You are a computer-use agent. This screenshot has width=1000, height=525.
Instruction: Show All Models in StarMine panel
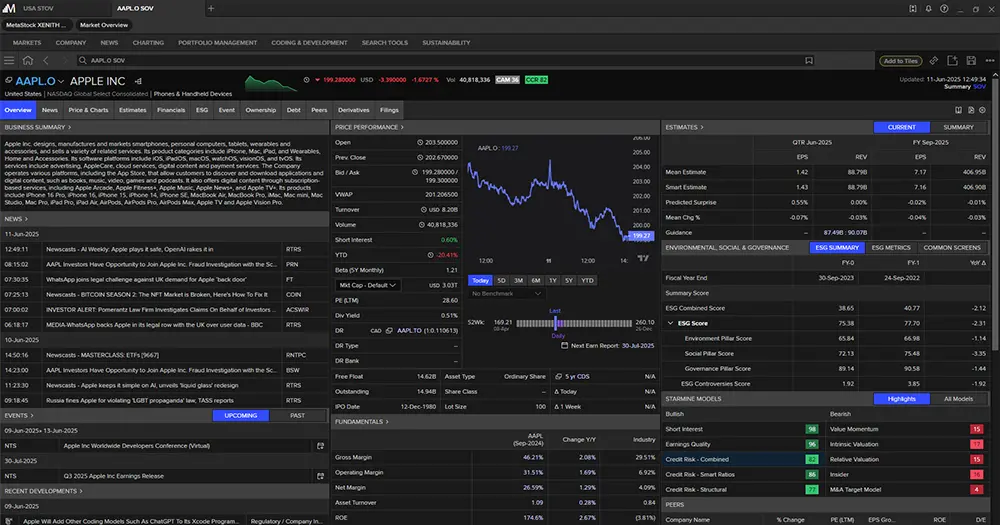tap(958, 399)
